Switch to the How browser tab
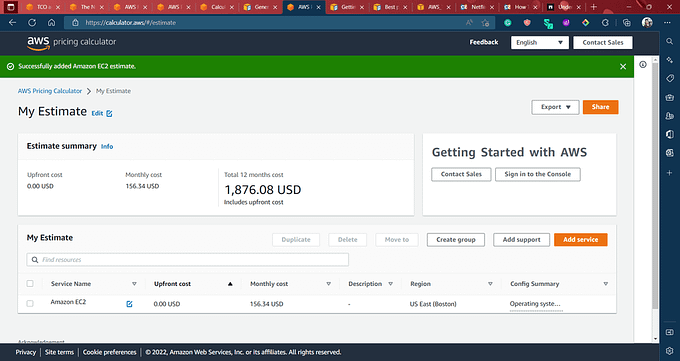The height and width of the screenshot is (361, 680). 520,7
